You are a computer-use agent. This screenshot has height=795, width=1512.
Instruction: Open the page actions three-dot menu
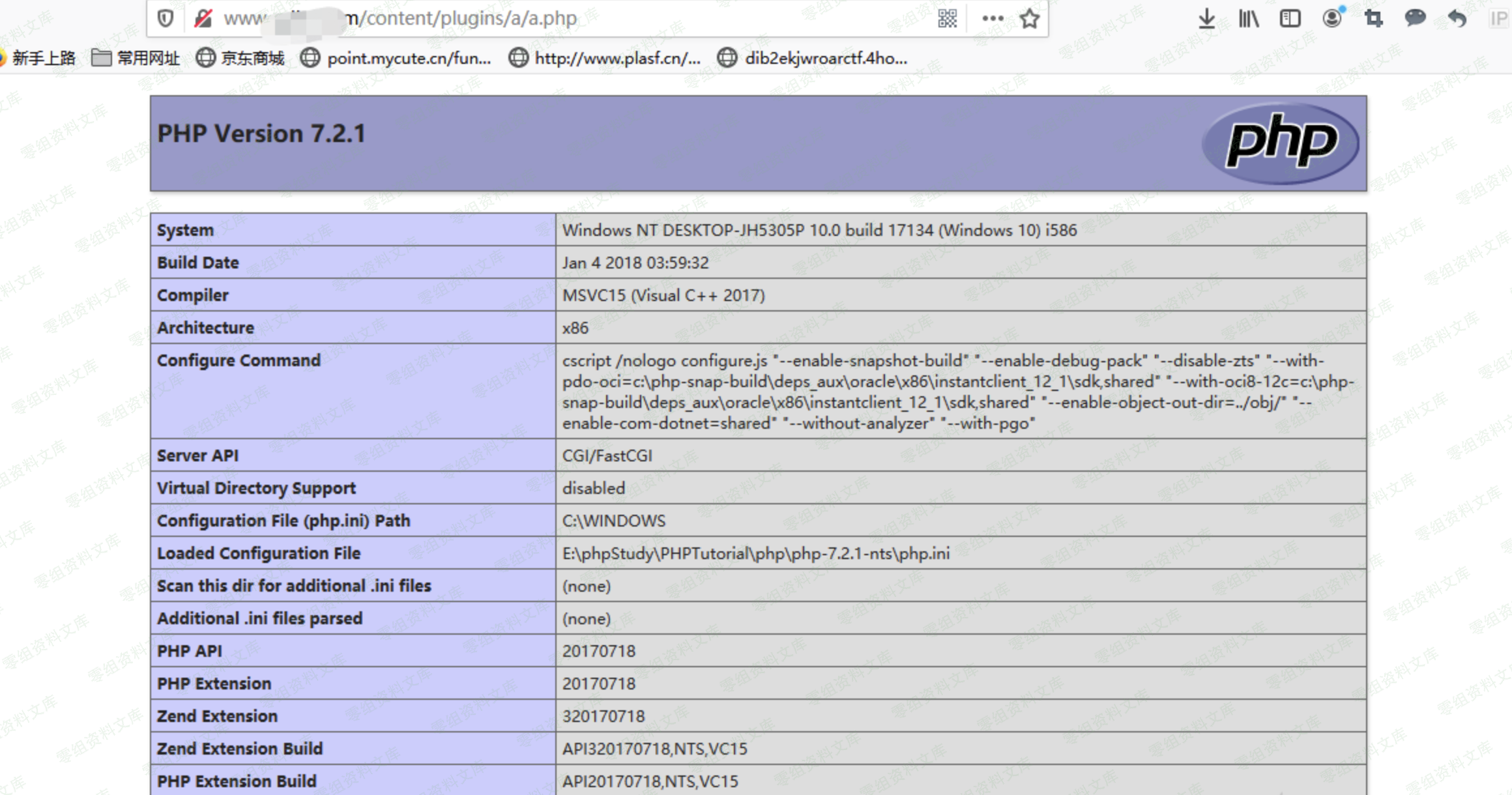(992, 18)
